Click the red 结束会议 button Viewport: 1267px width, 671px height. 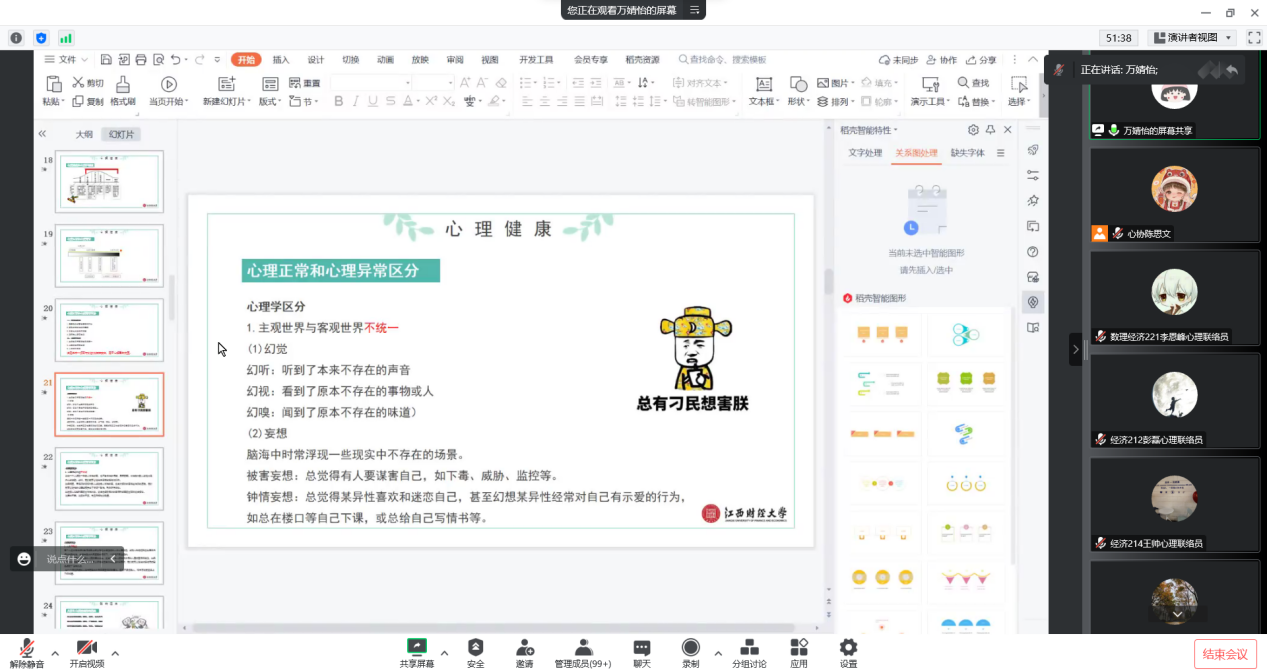coord(1225,654)
